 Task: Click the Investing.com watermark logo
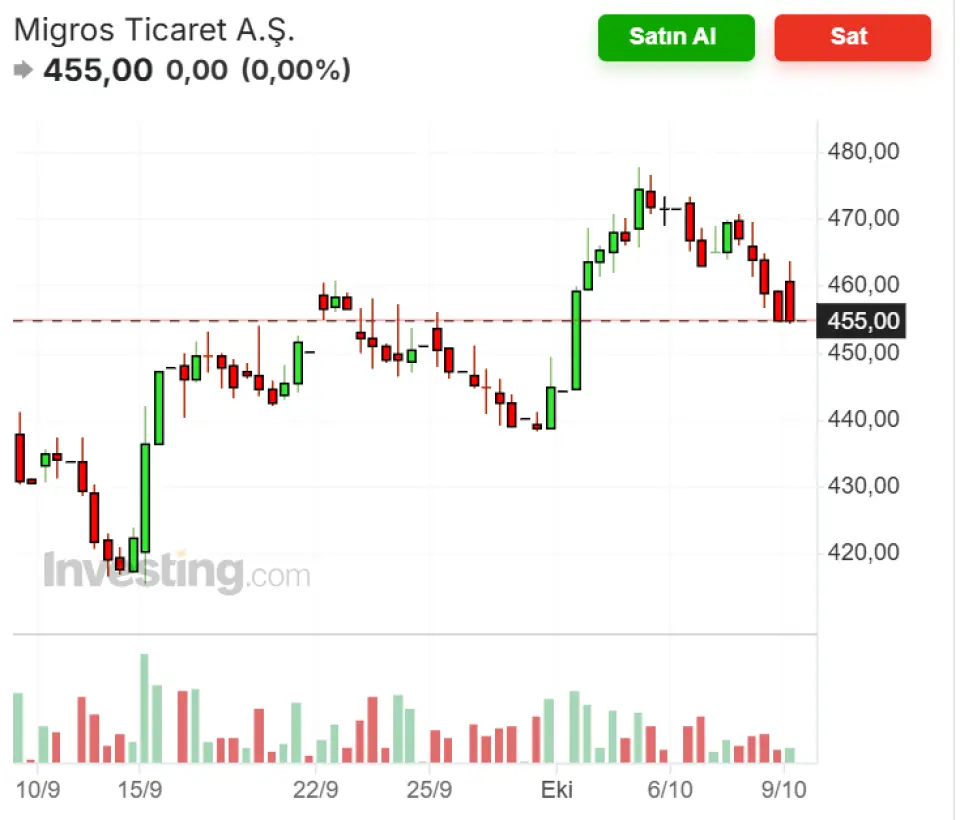click(x=177, y=573)
